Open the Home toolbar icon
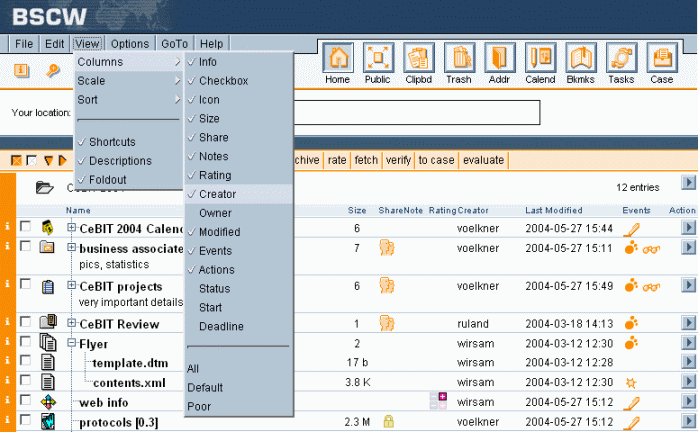Screen dimensions: 698x432 (338, 64)
